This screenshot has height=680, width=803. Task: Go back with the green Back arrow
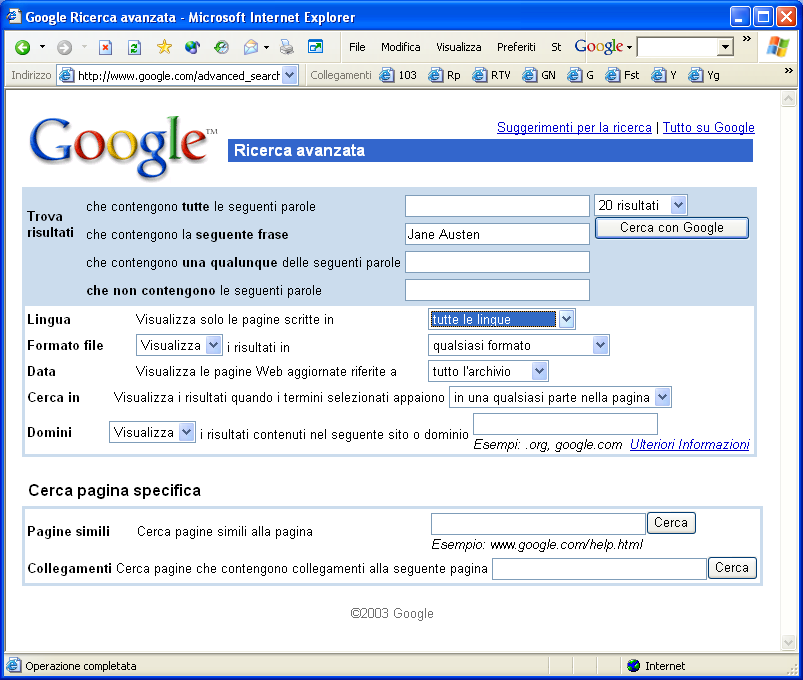(x=23, y=48)
